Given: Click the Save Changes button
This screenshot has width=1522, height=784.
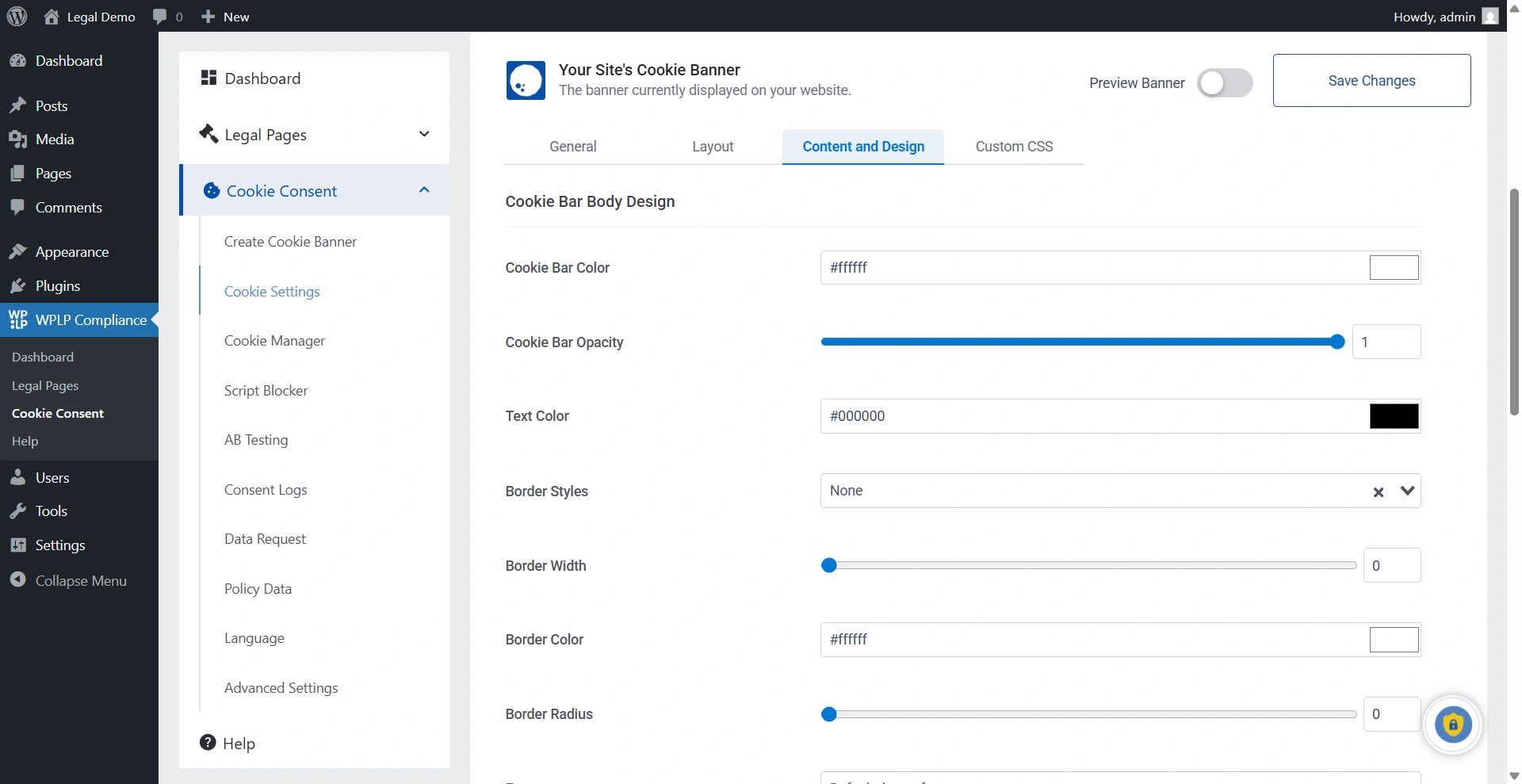Looking at the screenshot, I should pos(1371,81).
